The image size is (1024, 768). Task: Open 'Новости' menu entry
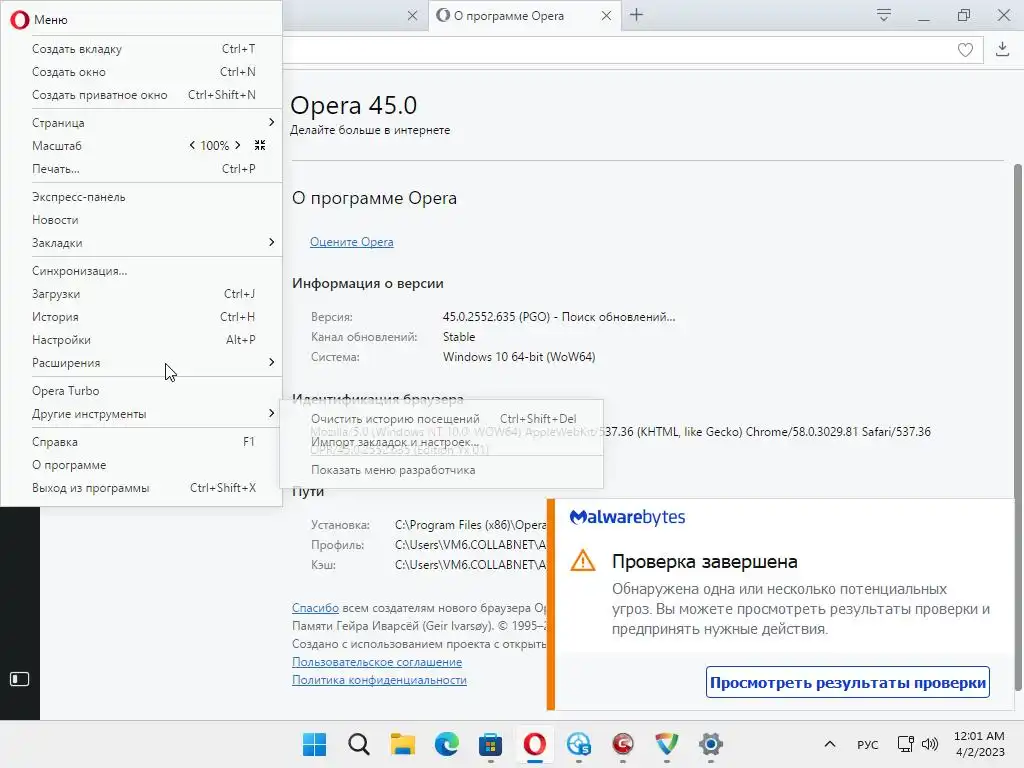point(142,219)
